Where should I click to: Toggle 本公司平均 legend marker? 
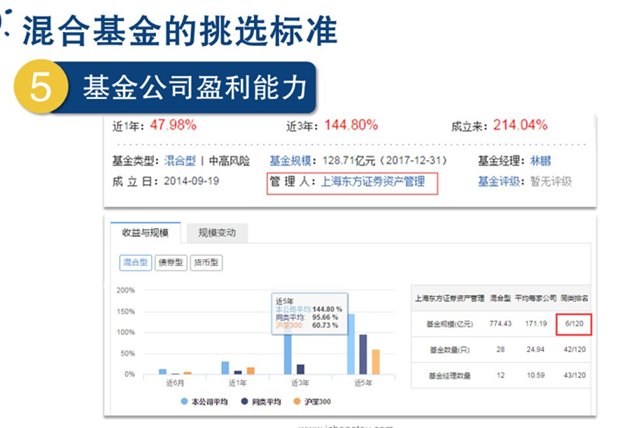tap(184, 401)
